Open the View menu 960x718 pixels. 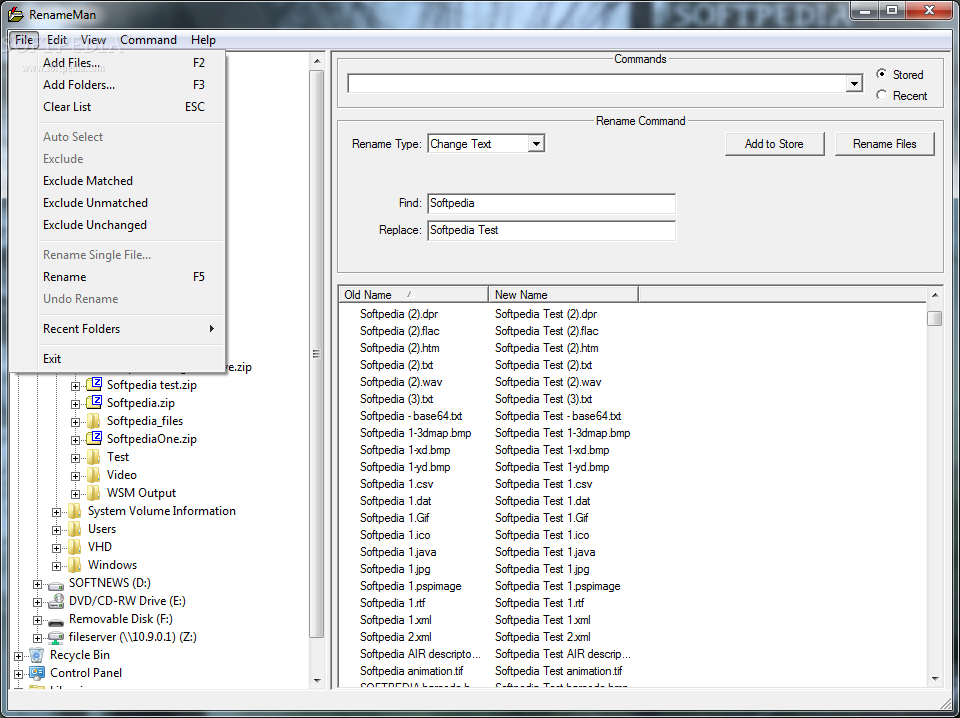(94, 40)
